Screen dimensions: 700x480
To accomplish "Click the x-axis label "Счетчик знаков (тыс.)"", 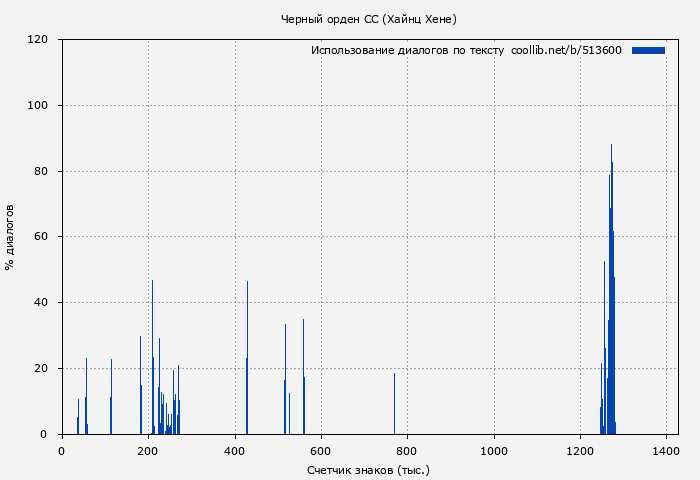I will point(368,469).
